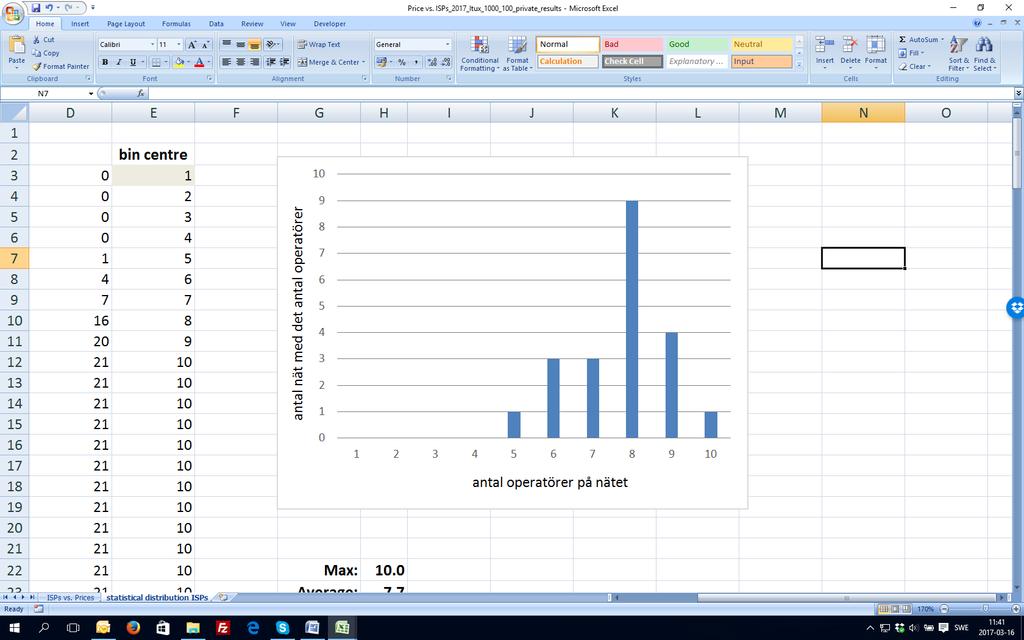
Task: Toggle middle vertical alignment
Action: pyautogui.click(x=240, y=44)
